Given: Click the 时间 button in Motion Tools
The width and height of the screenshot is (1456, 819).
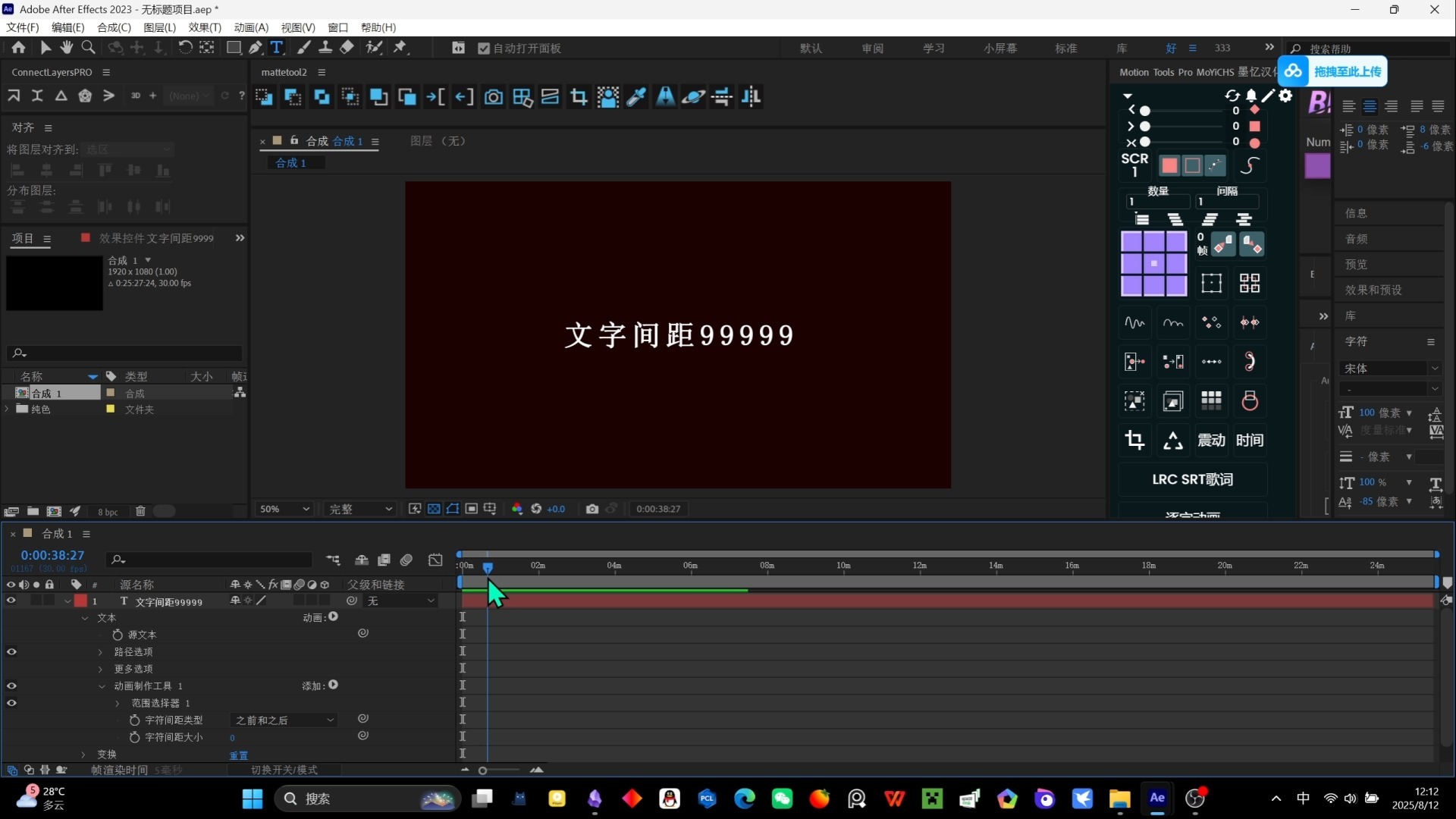Looking at the screenshot, I should (1250, 440).
